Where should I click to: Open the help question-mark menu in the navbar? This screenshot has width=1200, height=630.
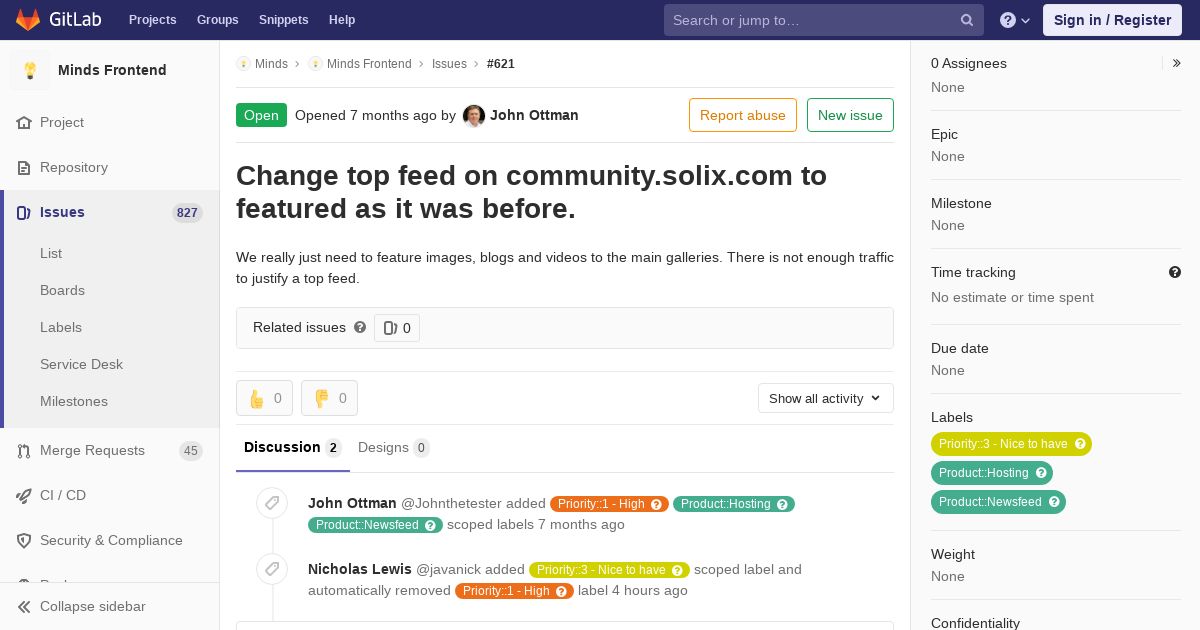[1015, 20]
